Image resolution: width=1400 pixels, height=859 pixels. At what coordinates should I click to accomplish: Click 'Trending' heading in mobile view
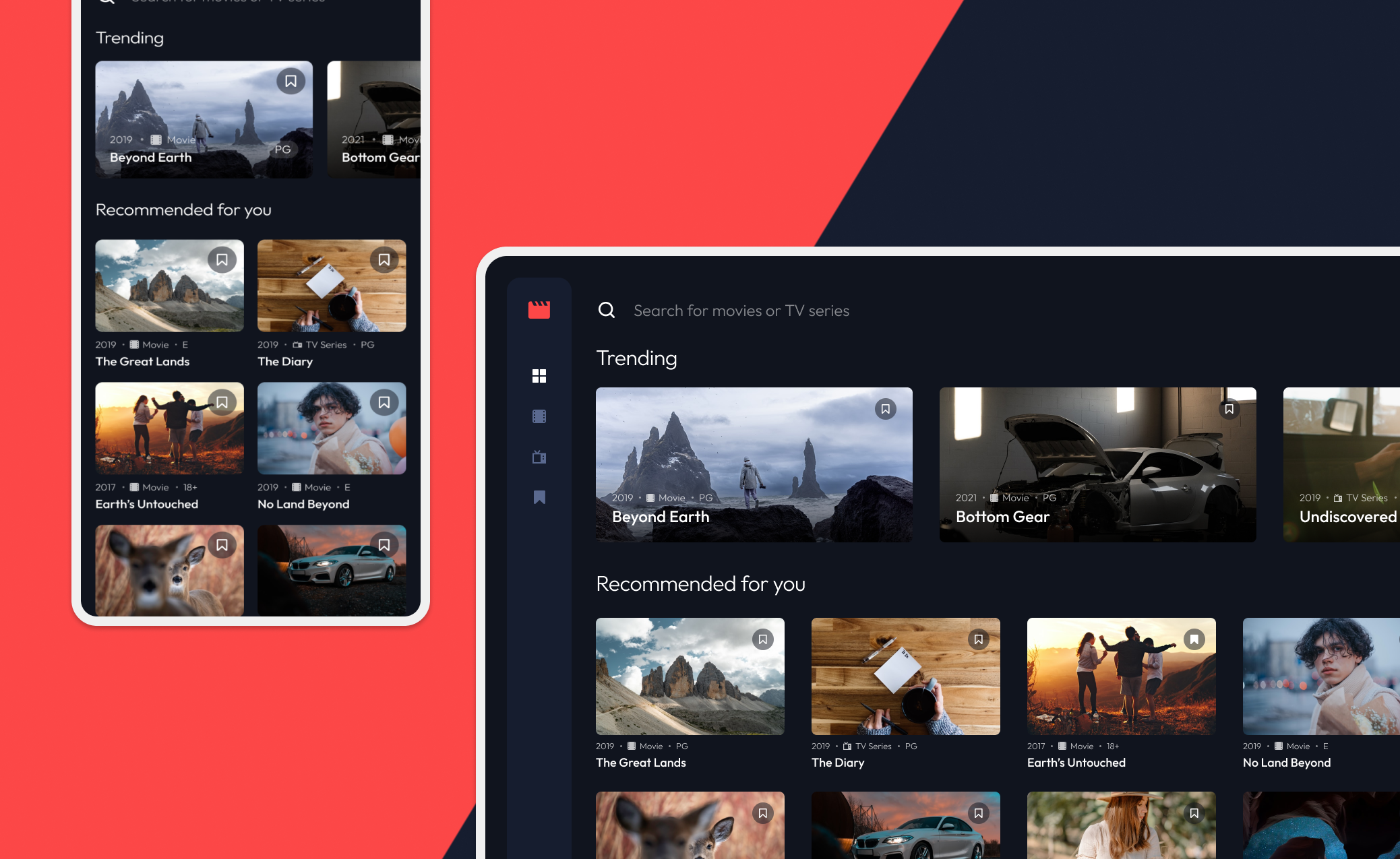(130, 38)
